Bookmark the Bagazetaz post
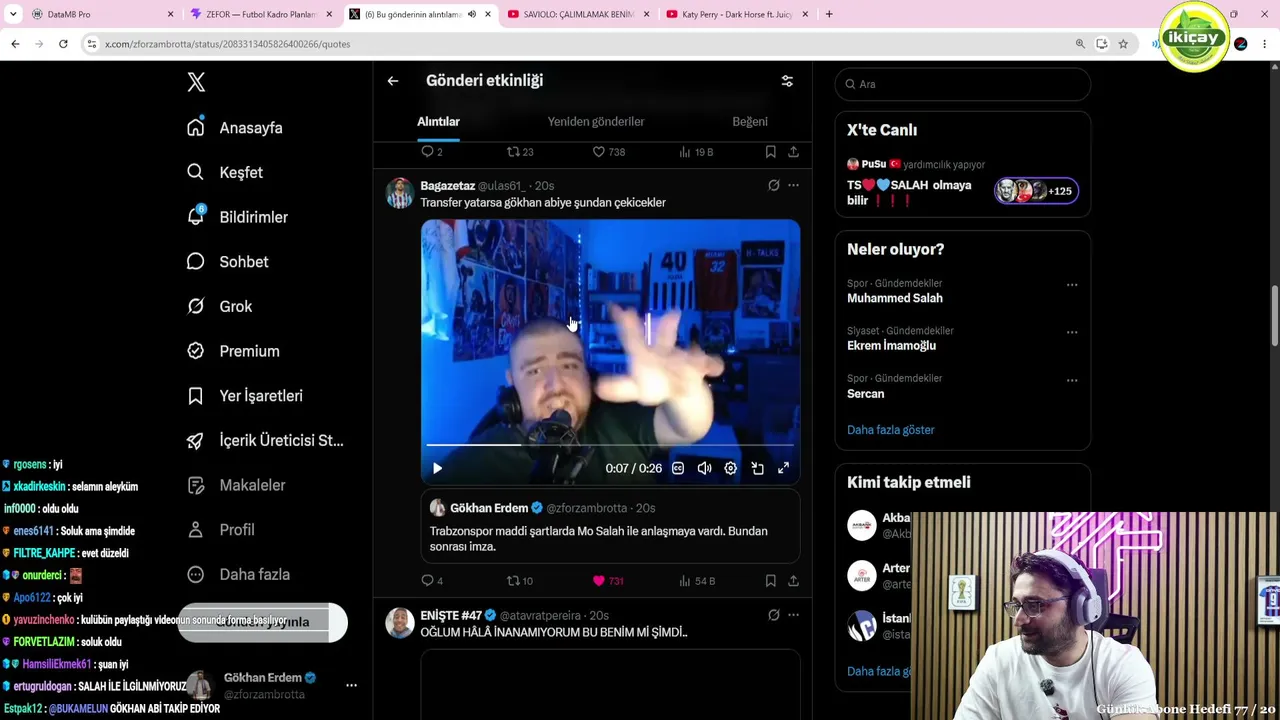This screenshot has height=720, width=1280. [x=770, y=581]
